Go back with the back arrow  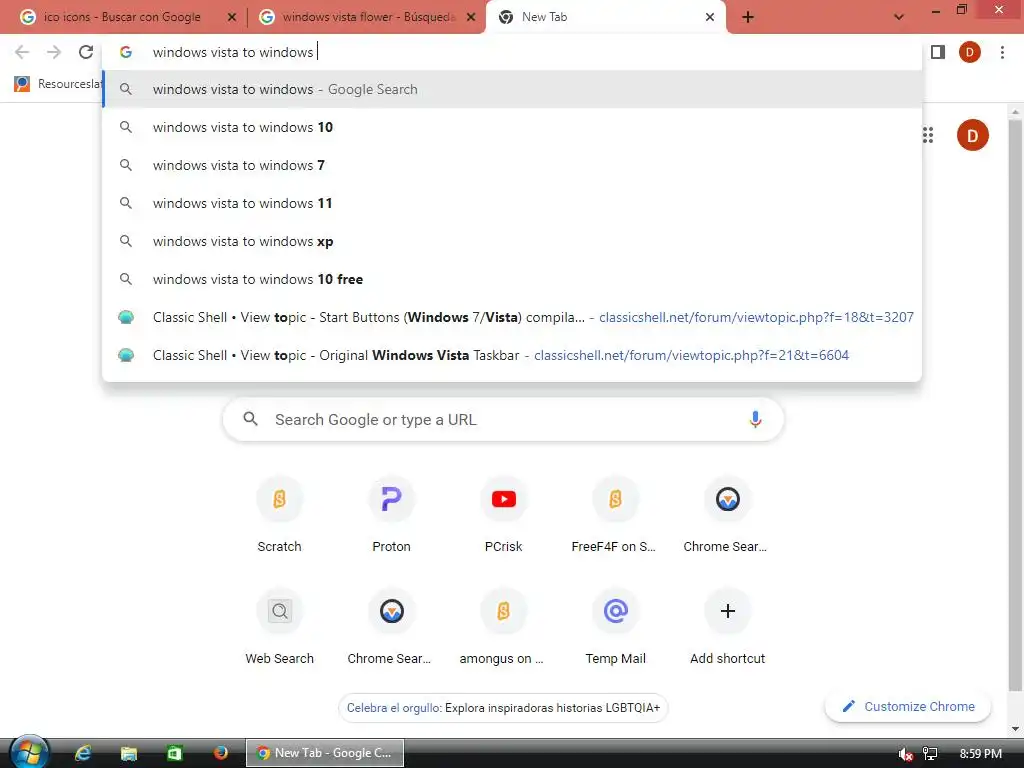click(22, 52)
